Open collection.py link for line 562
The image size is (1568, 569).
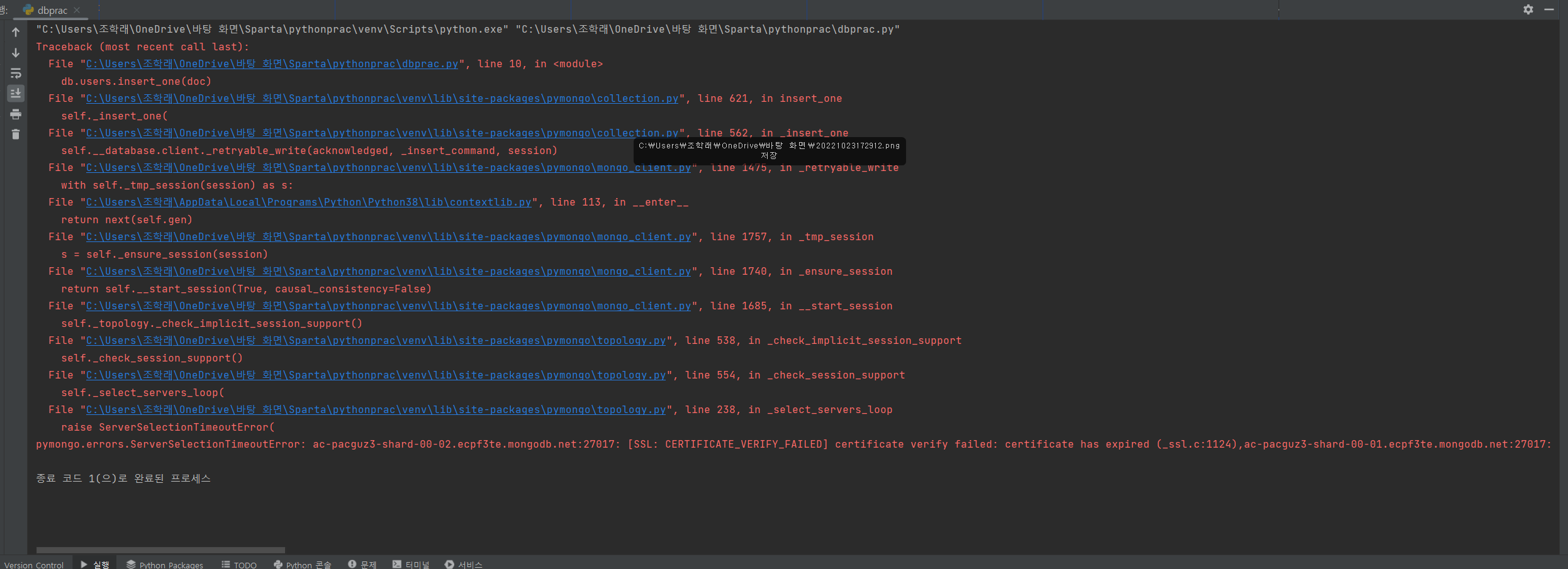tap(382, 133)
